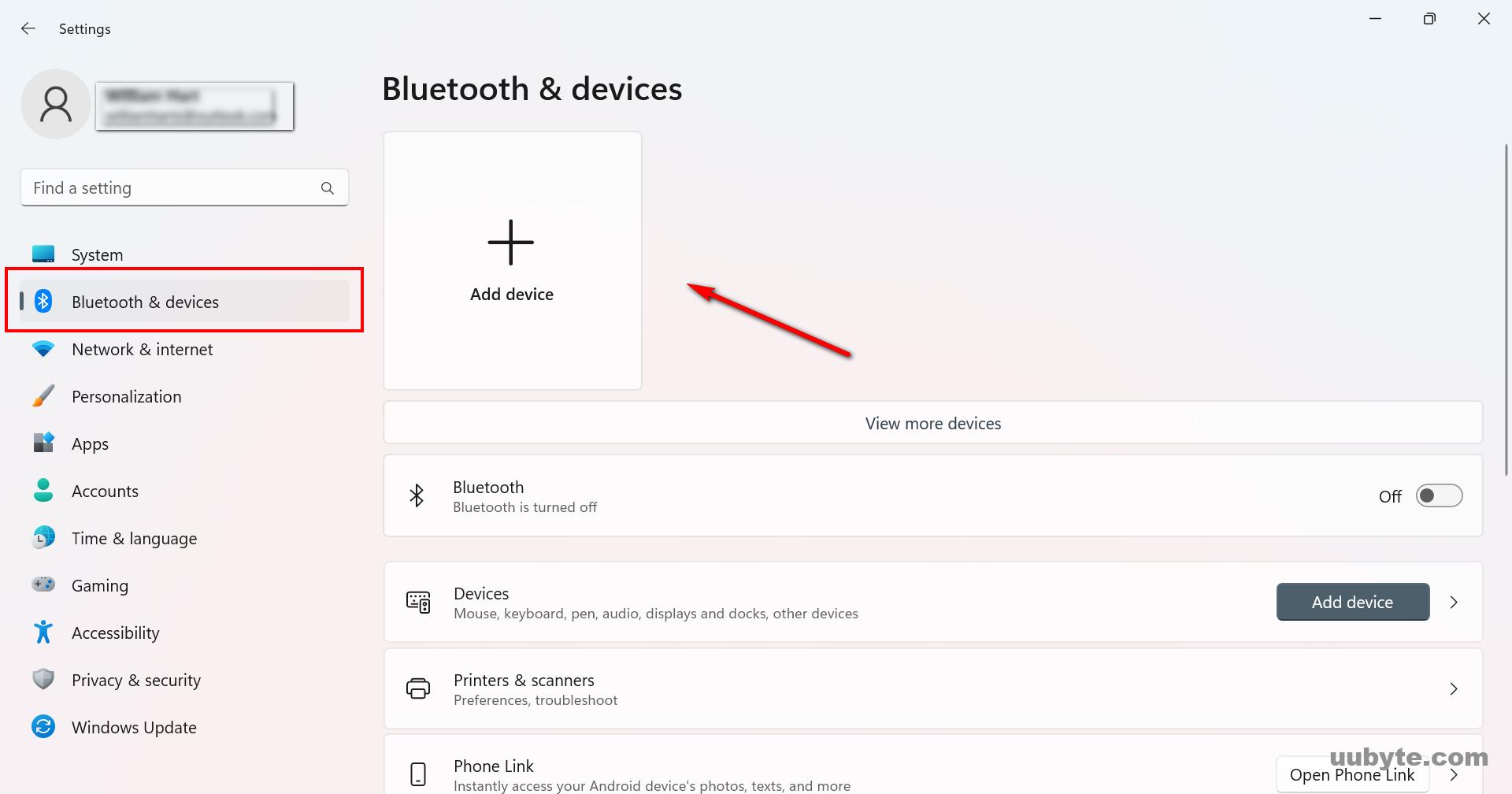This screenshot has width=1512, height=794.
Task: Turn on the Bluetooth toggle
Action: click(1439, 495)
